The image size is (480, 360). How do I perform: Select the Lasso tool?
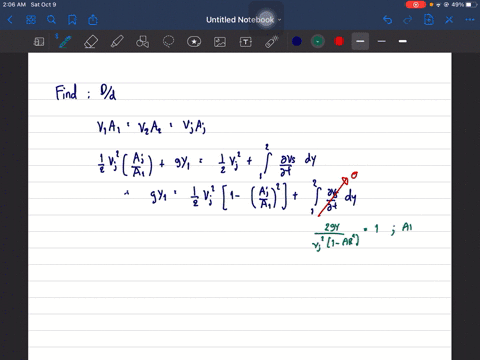(168, 42)
